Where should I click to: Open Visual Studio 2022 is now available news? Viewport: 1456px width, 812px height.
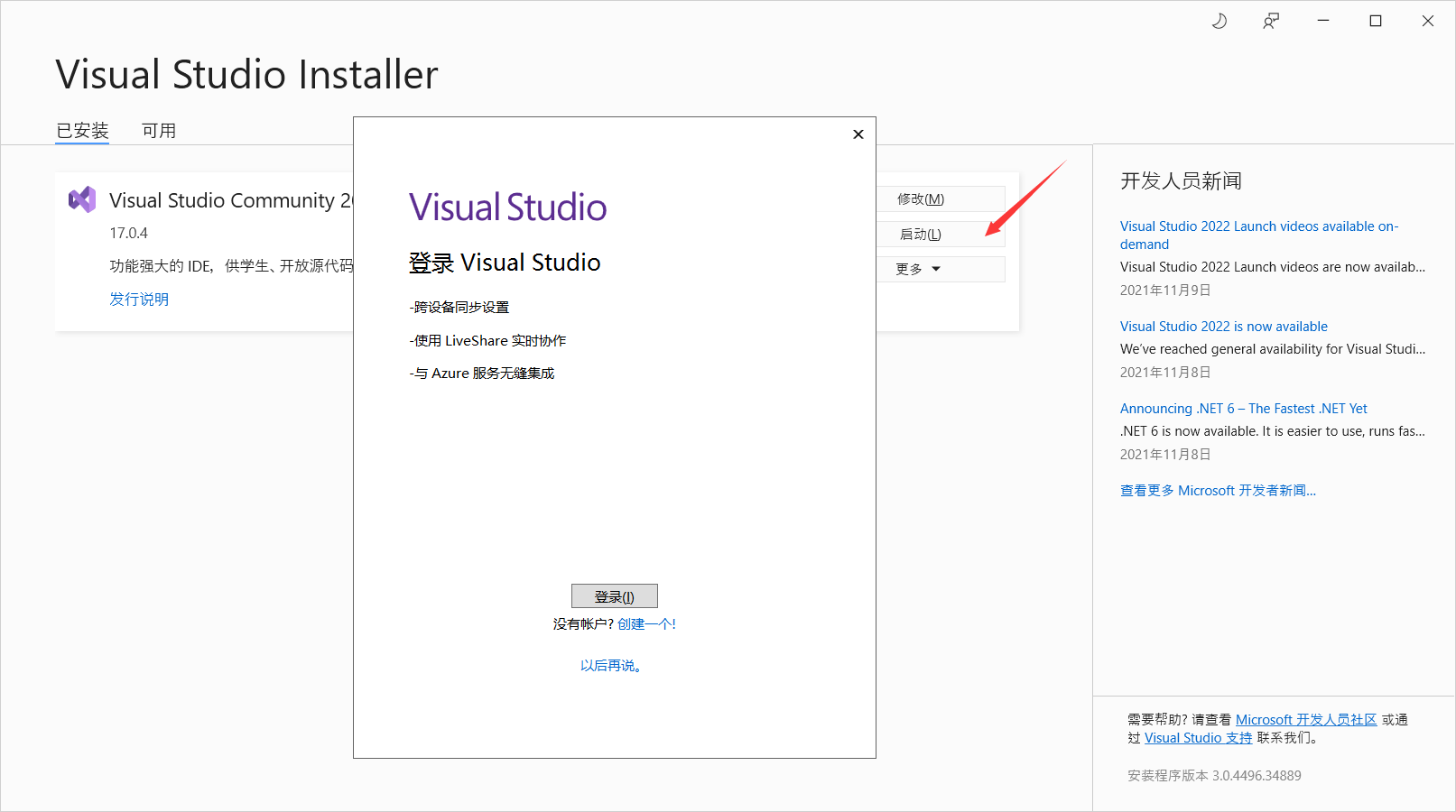1224,327
